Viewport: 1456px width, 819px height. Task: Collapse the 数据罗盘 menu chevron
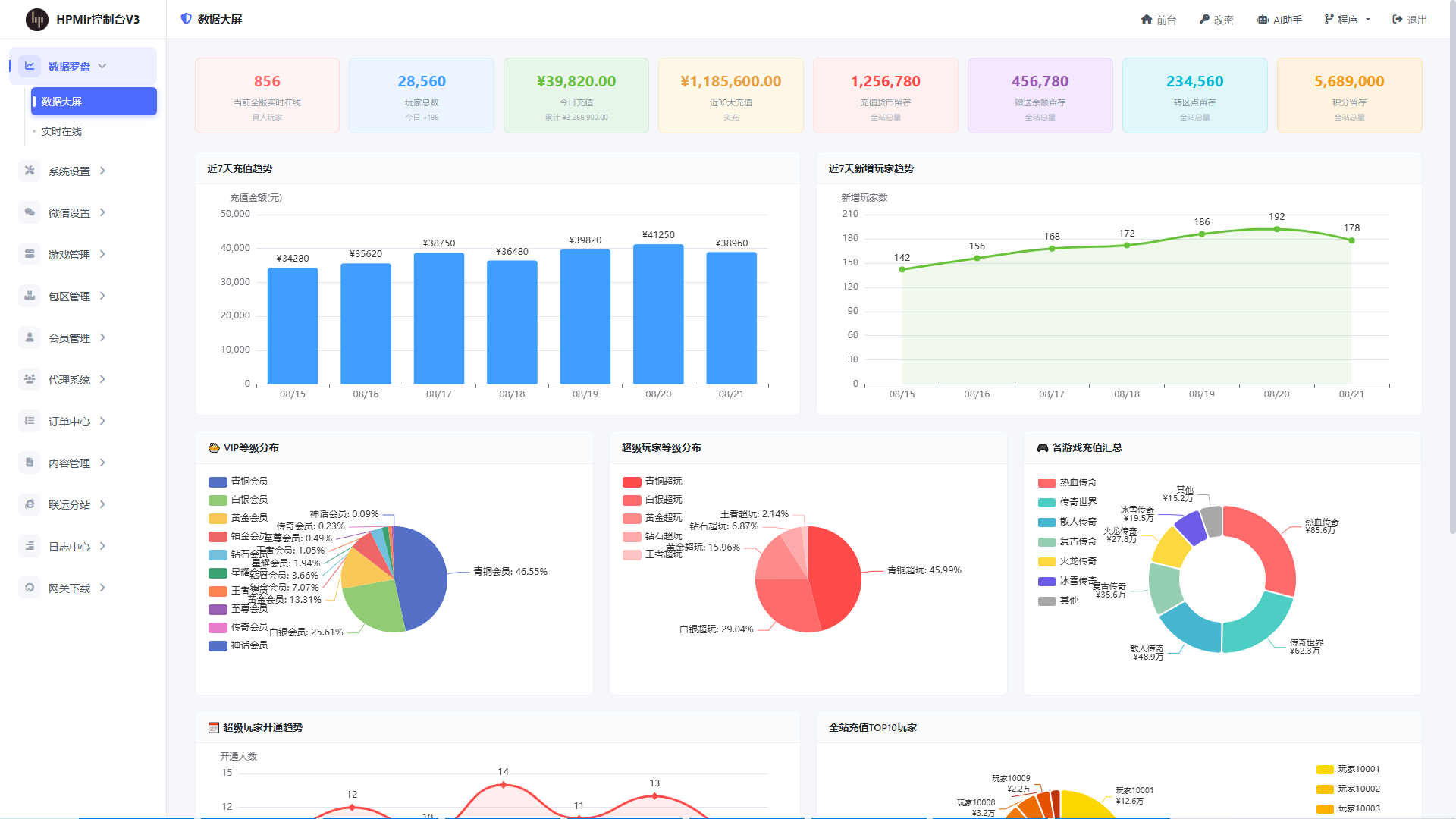tap(102, 66)
